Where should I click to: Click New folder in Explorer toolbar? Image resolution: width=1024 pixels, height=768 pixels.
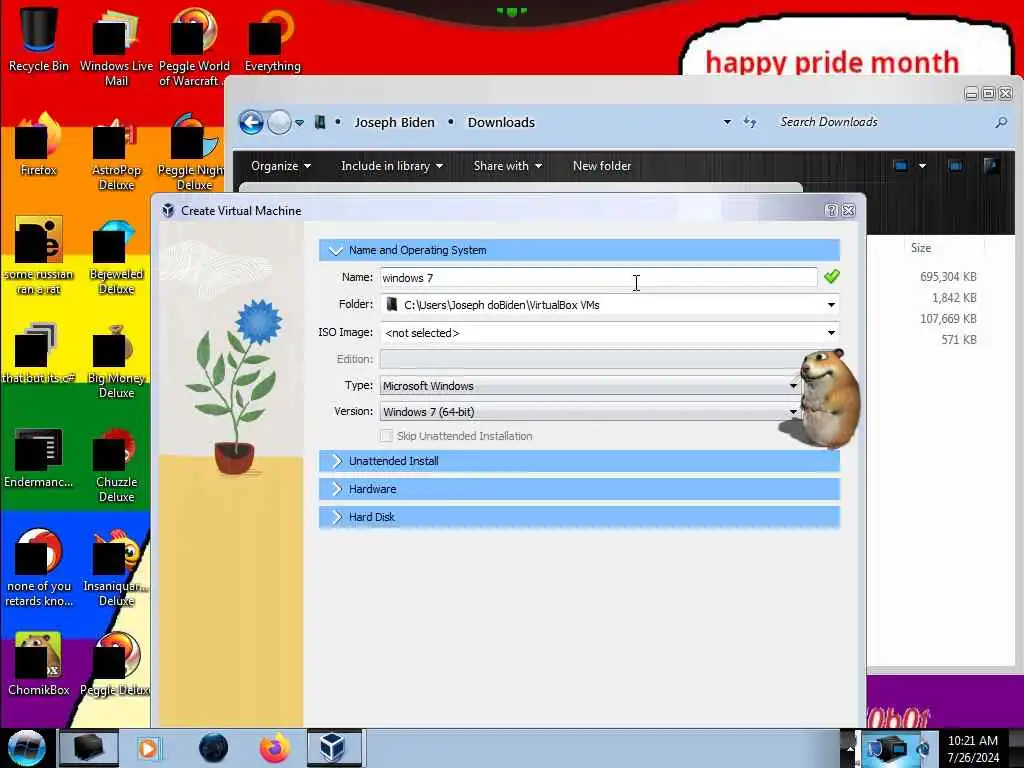pyautogui.click(x=602, y=166)
